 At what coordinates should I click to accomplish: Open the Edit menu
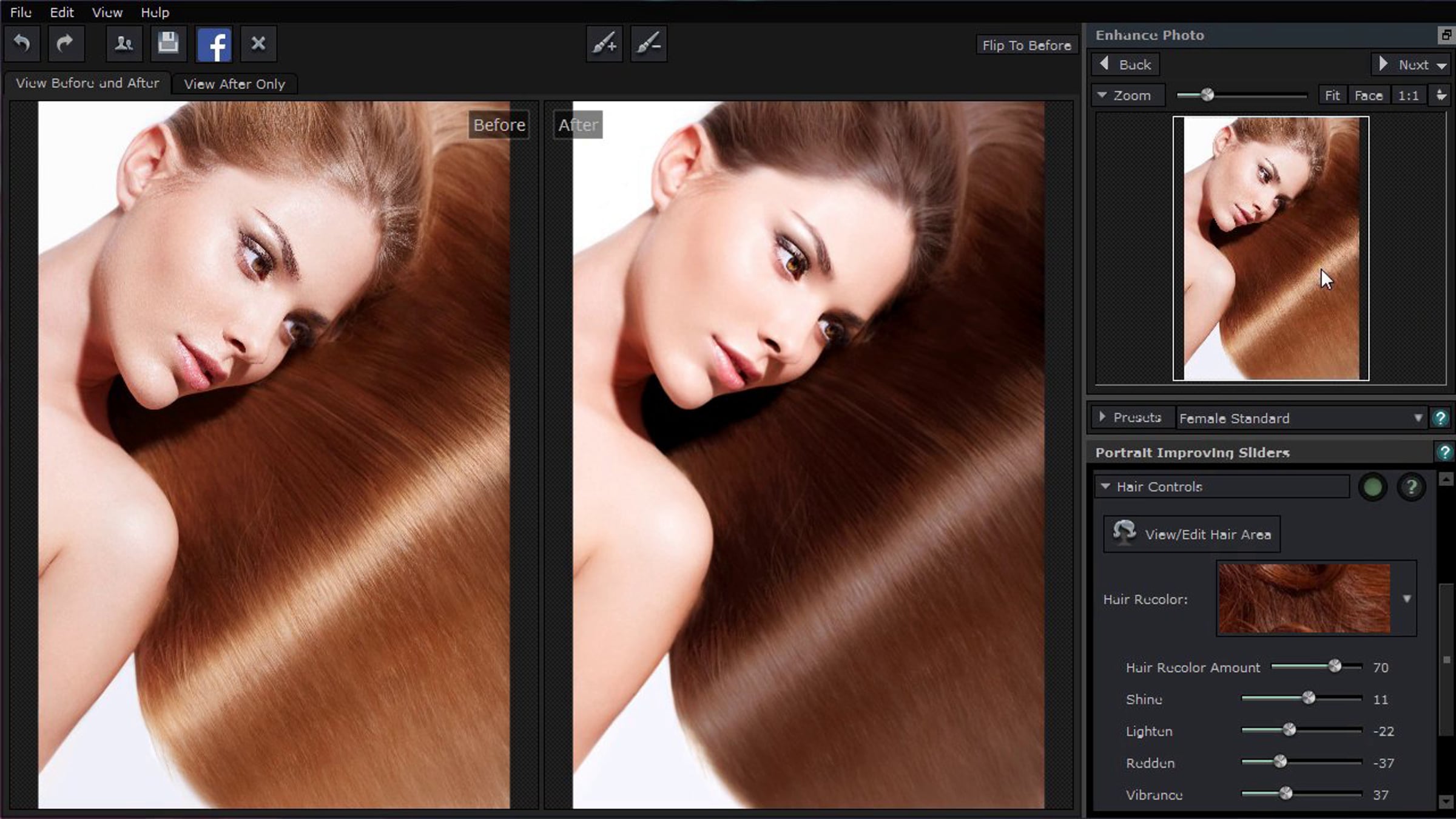61,12
